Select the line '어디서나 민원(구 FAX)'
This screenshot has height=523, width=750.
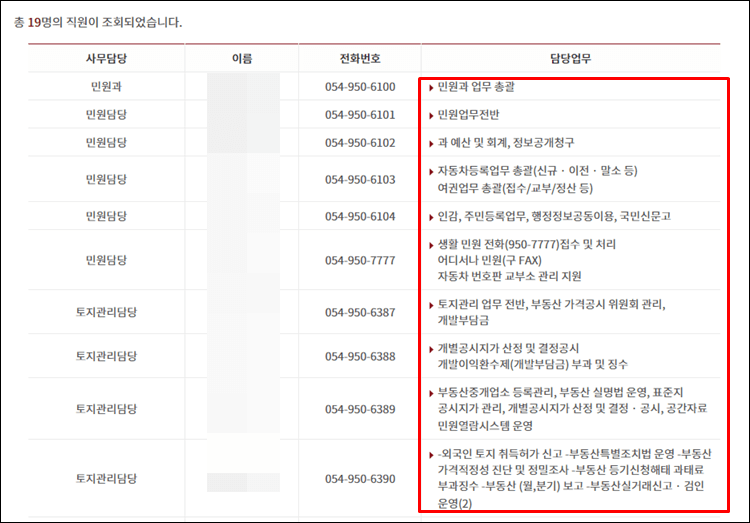(x=489, y=260)
